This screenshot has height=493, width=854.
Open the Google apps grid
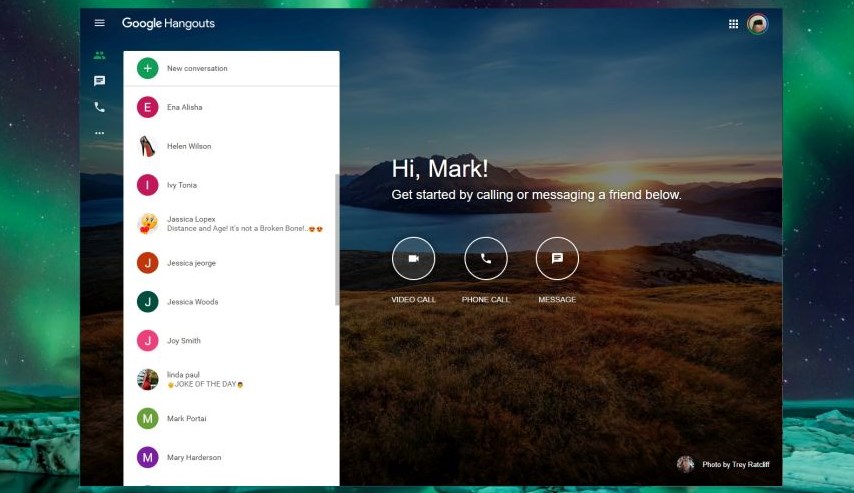(x=733, y=24)
